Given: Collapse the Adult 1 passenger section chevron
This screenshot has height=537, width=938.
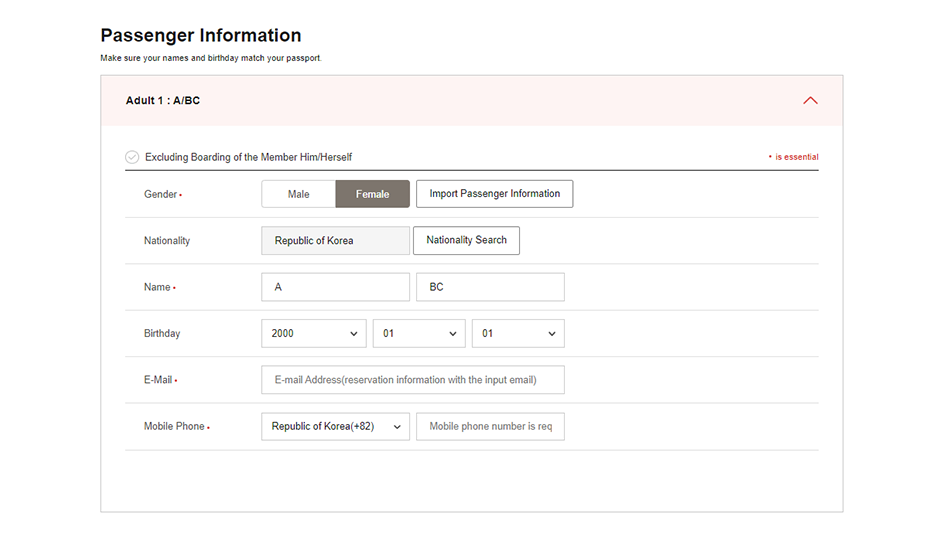Looking at the screenshot, I should point(810,101).
